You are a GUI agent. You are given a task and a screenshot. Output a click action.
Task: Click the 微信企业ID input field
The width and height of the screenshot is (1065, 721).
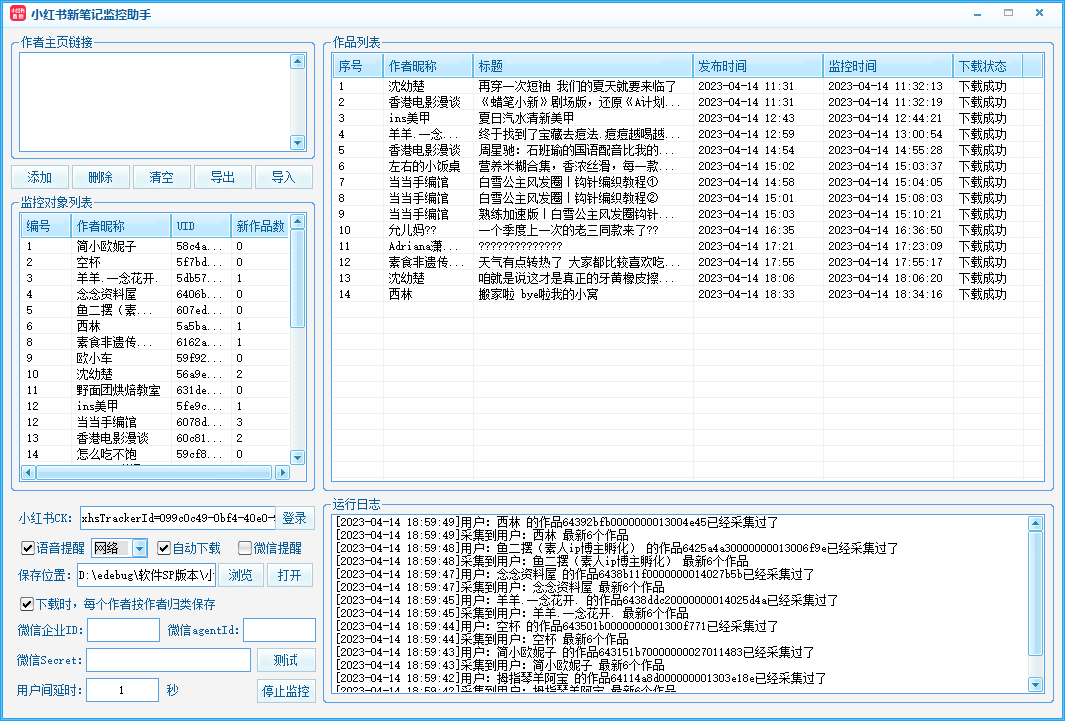click(x=124, y=630)
